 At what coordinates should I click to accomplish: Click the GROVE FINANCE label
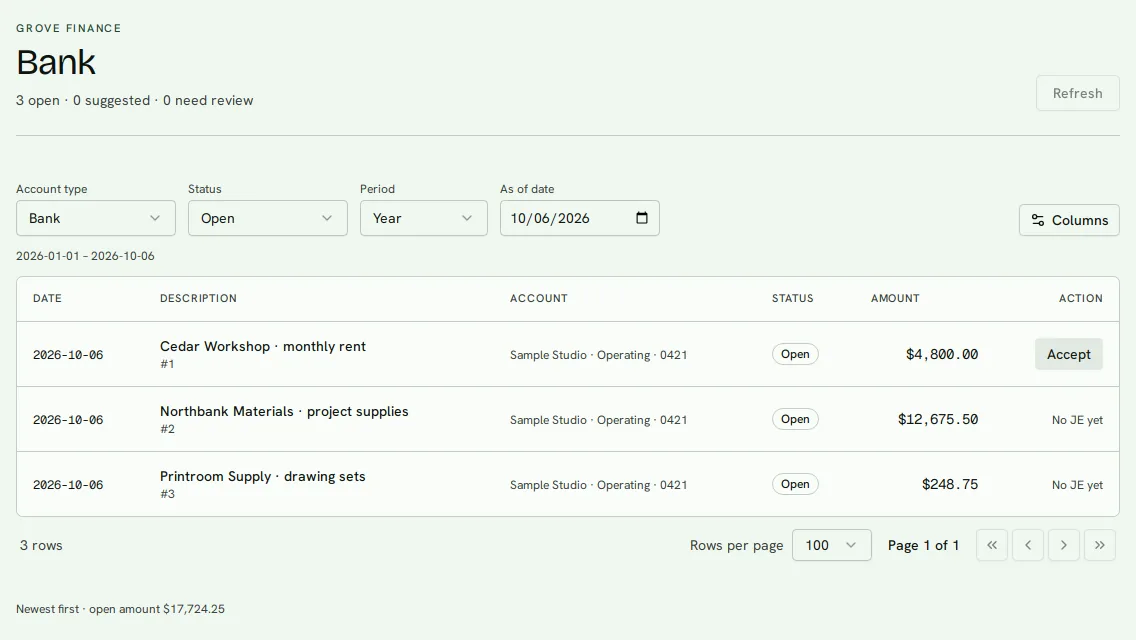tap(69, 28)
